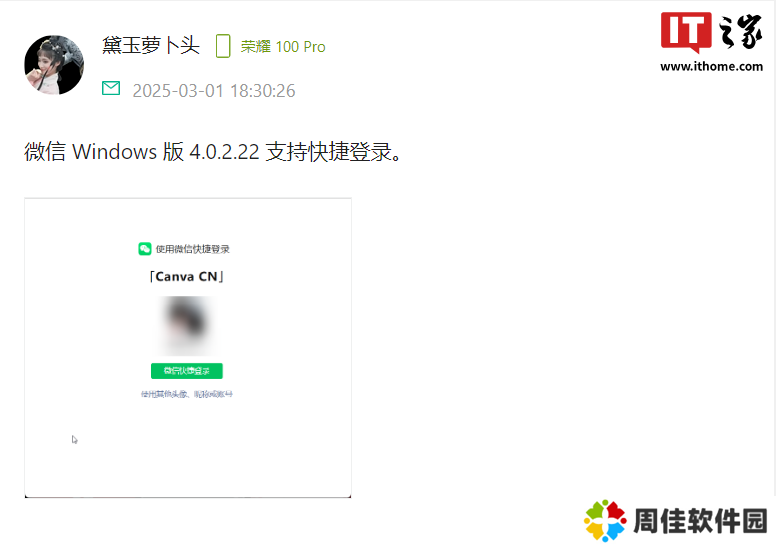Click 使用其他头像、昵称或账号 link
The height and width of the screenshot is (546, 776).
tap(187, 394)
